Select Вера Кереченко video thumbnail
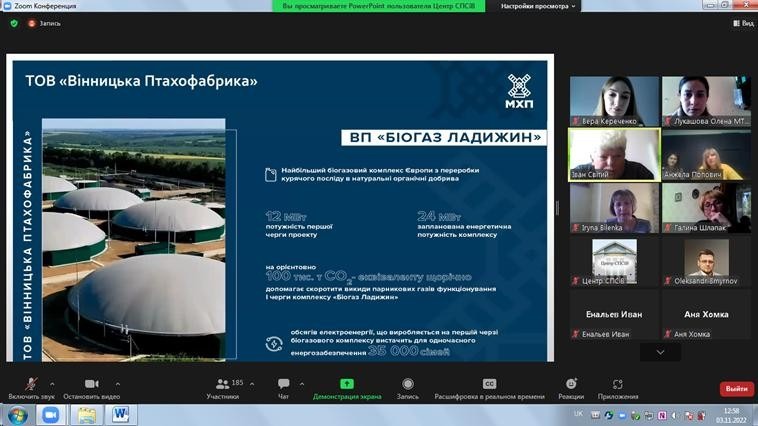The image size is (758, 426). point(614,101)
